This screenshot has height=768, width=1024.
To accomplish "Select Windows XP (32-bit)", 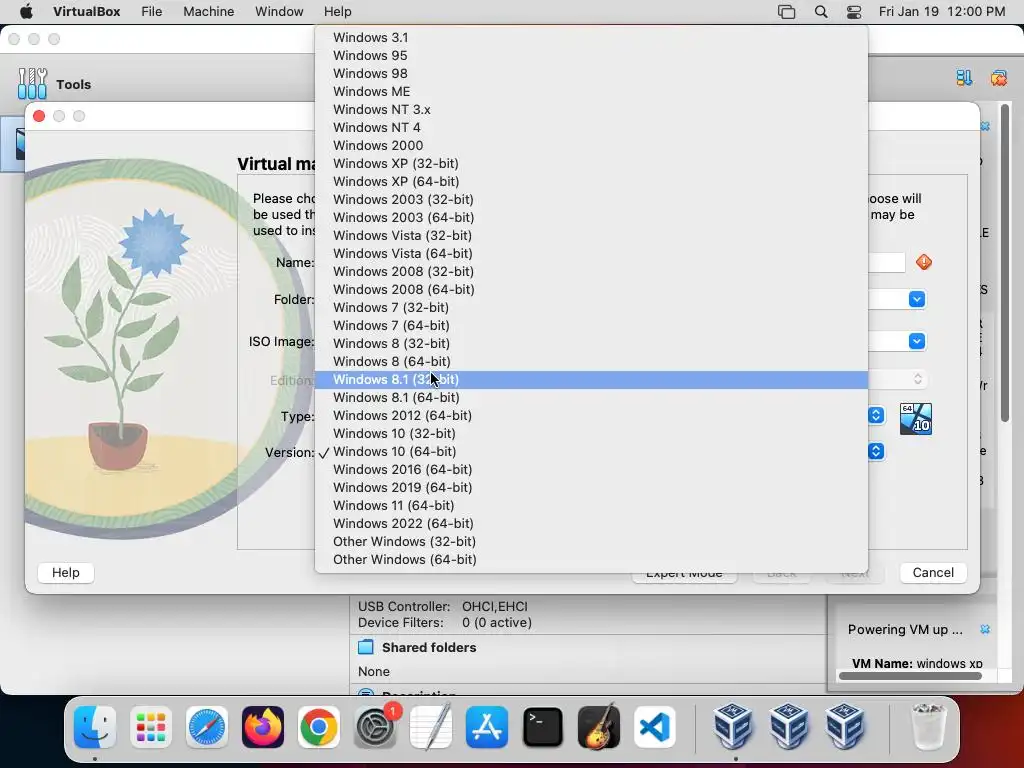I will pos(591,163).
